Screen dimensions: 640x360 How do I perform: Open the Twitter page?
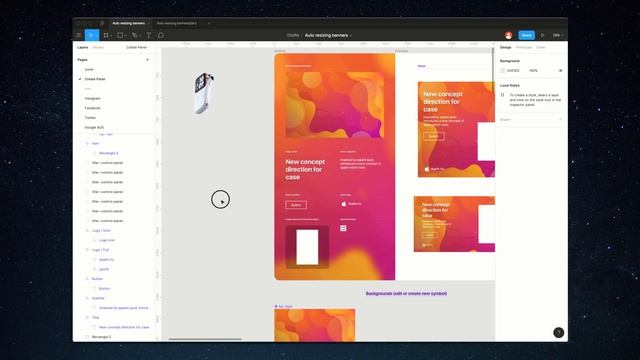coord(90,118)
